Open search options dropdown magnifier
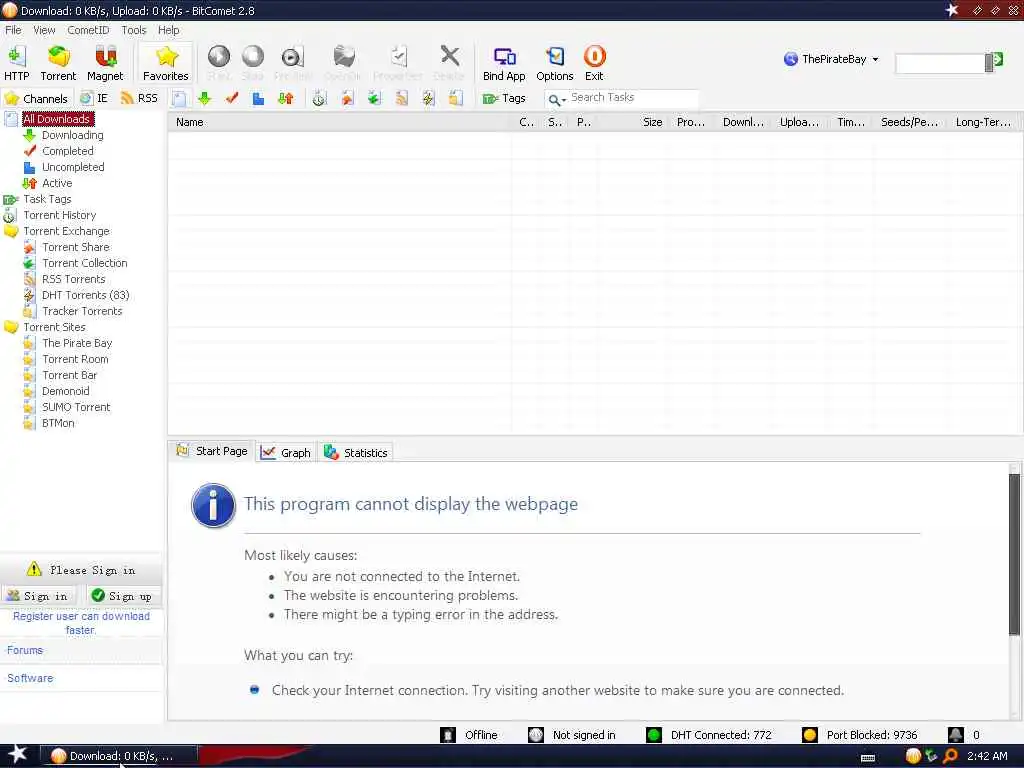The width and height of the screenshot is (1024, 768). pyautogui.click(x=556, y=99)
